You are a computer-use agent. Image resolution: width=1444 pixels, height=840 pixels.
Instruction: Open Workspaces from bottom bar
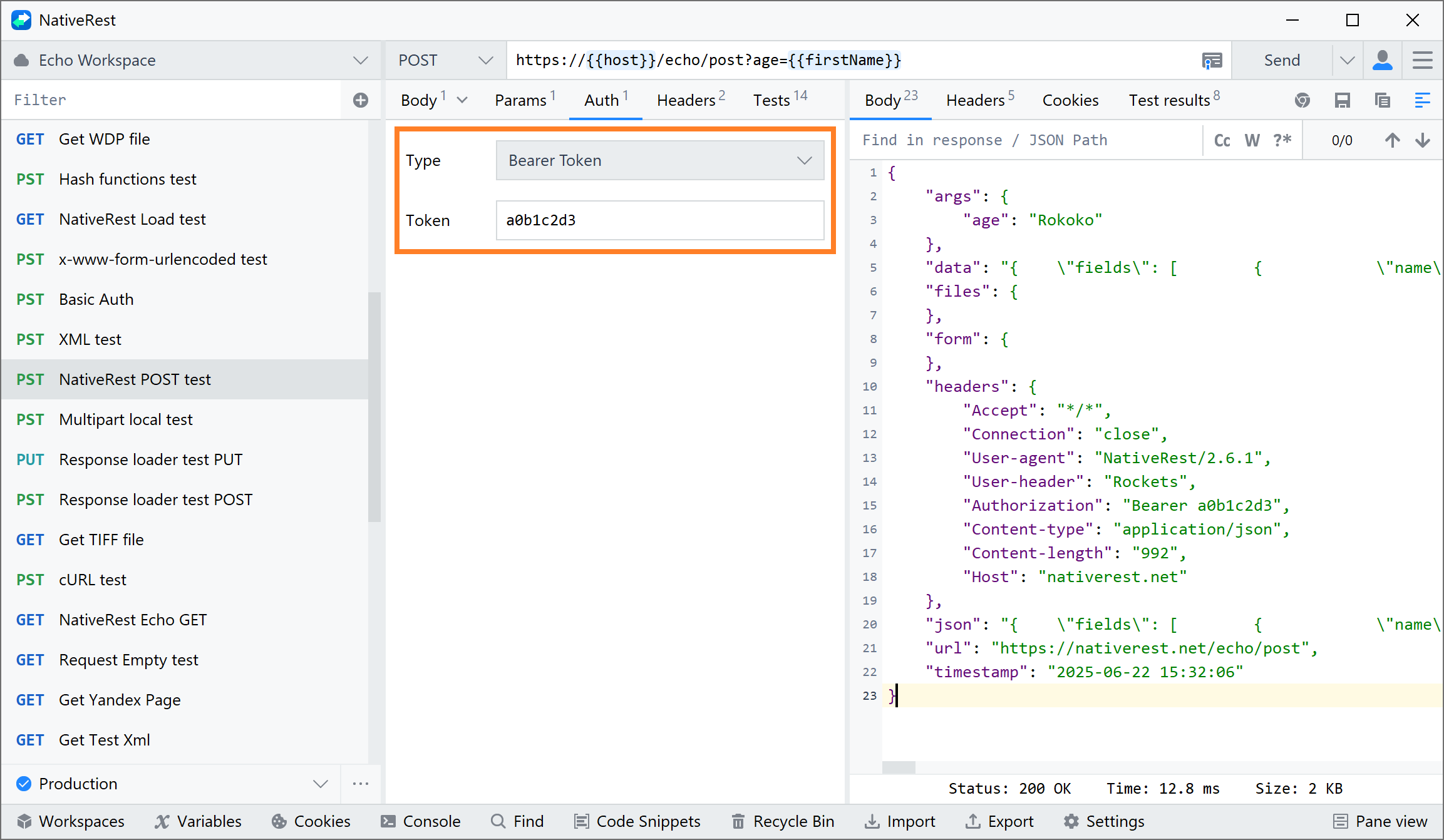click(71, 821)
